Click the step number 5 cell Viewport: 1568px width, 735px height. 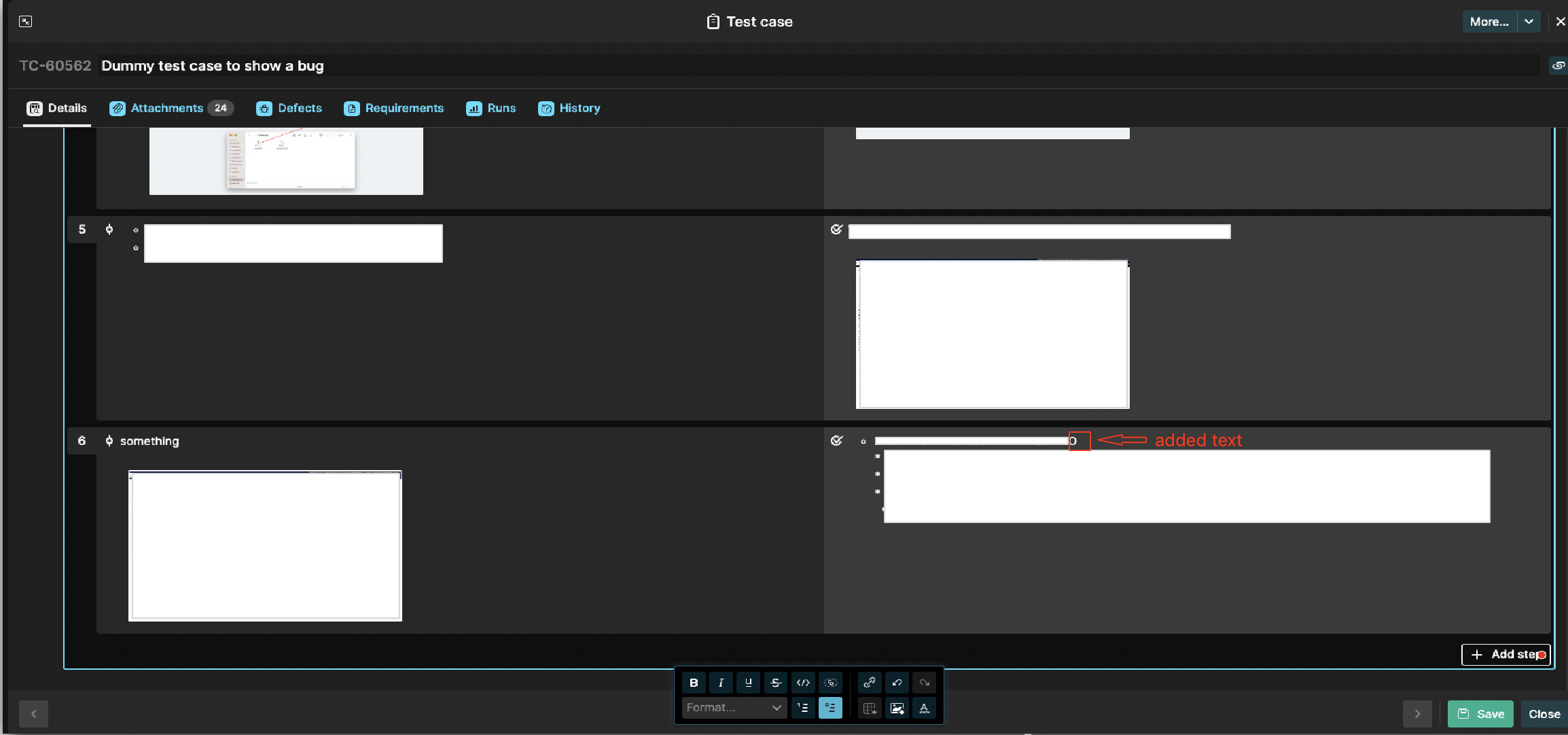(82, 230)
